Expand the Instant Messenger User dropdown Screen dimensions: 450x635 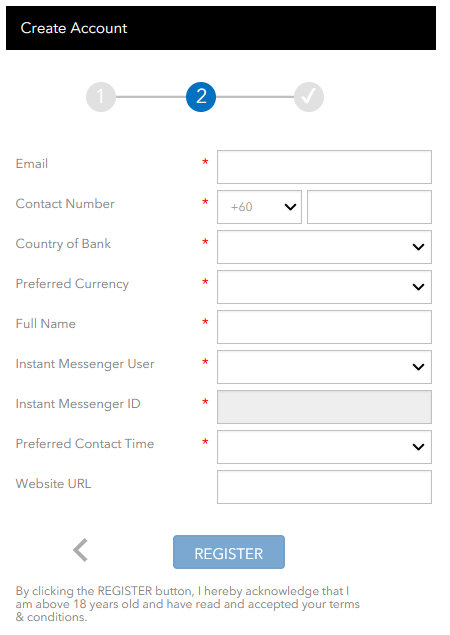pyautogui.click(x=324, y=367)
